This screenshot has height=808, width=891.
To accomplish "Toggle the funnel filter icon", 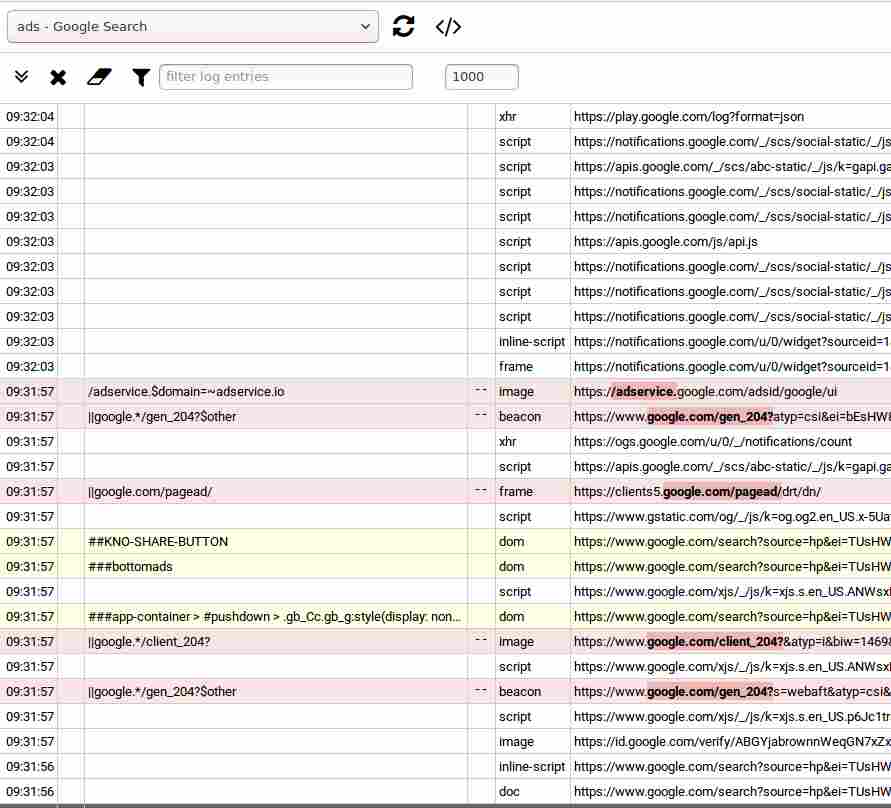I will (x=141, y=77).
